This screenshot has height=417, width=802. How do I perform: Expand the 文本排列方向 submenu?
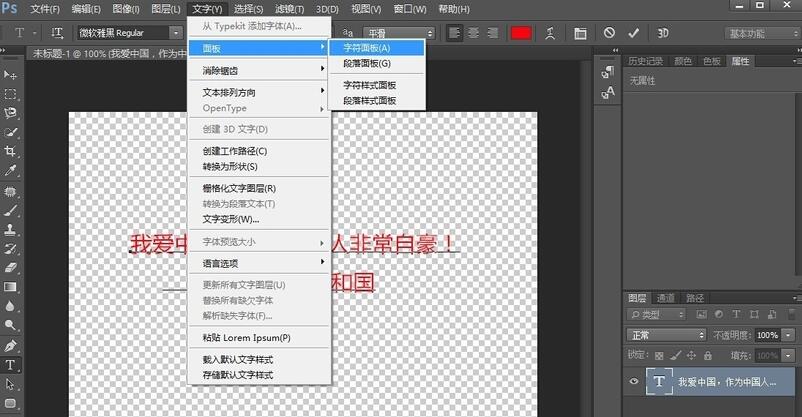[x=260, y=92]
